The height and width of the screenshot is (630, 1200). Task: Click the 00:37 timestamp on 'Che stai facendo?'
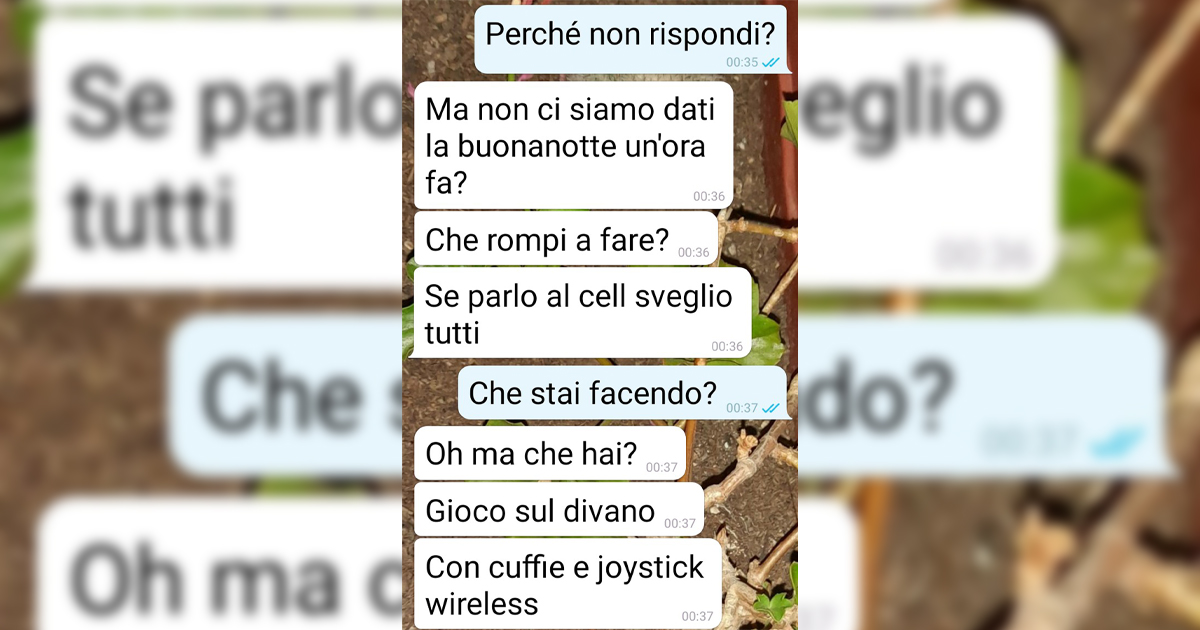tap(742, 408)
